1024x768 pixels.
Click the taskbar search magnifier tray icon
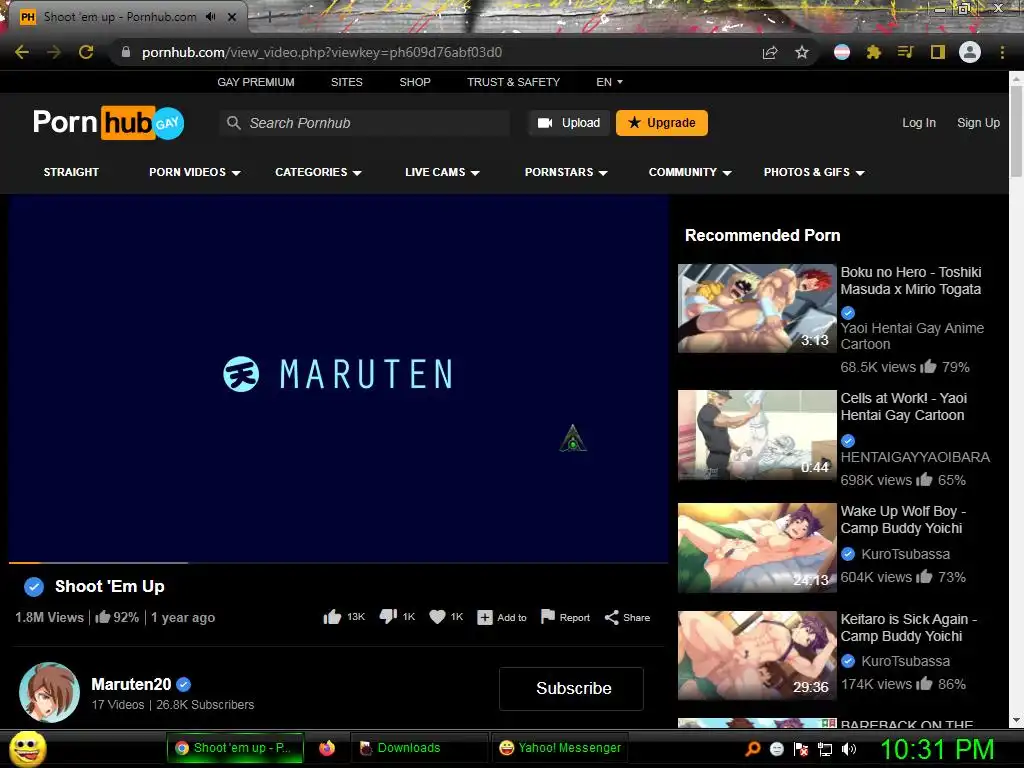(752, 748)
